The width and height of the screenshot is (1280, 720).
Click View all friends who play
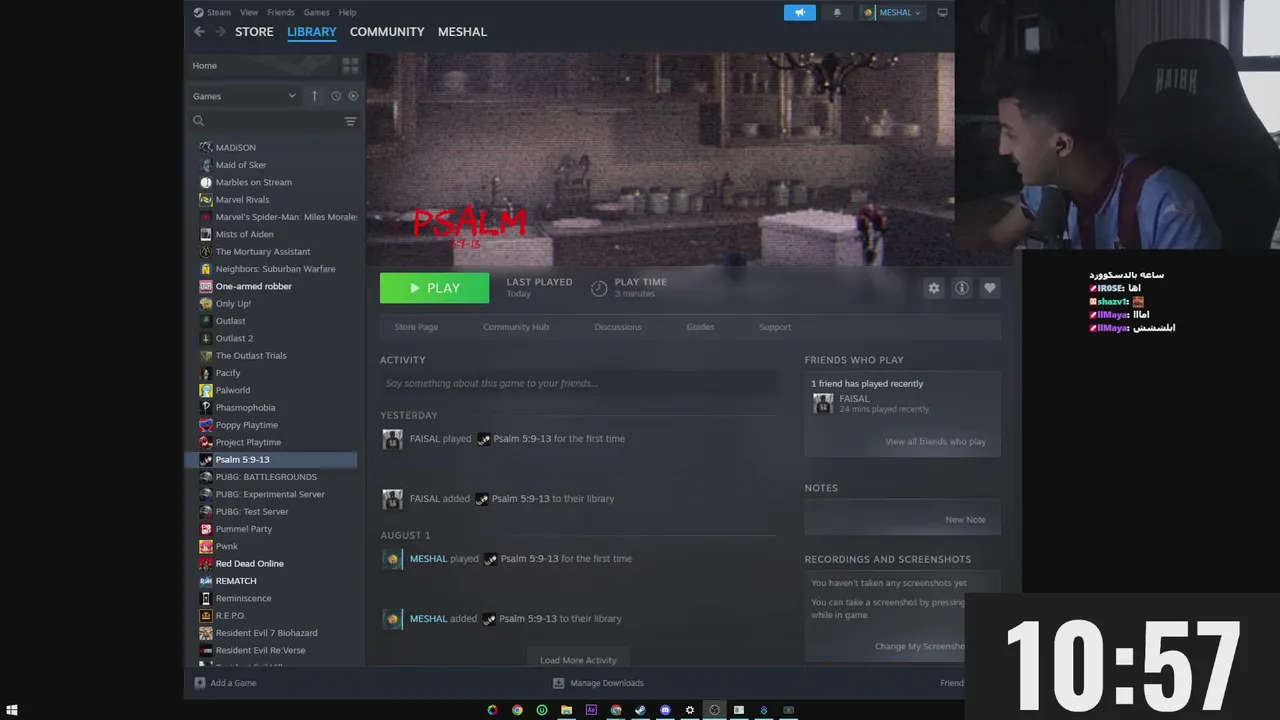coord(935,442)
